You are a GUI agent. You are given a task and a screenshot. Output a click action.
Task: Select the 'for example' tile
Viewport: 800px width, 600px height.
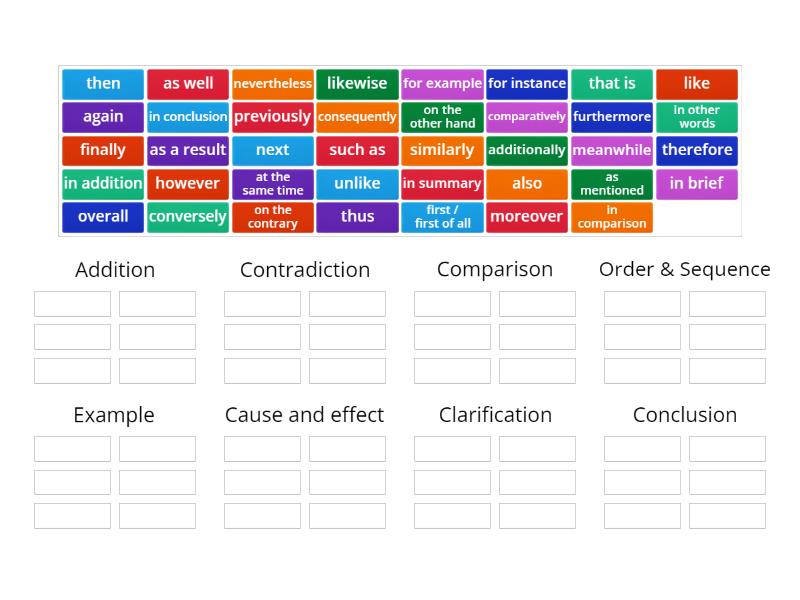pos(442,84)
